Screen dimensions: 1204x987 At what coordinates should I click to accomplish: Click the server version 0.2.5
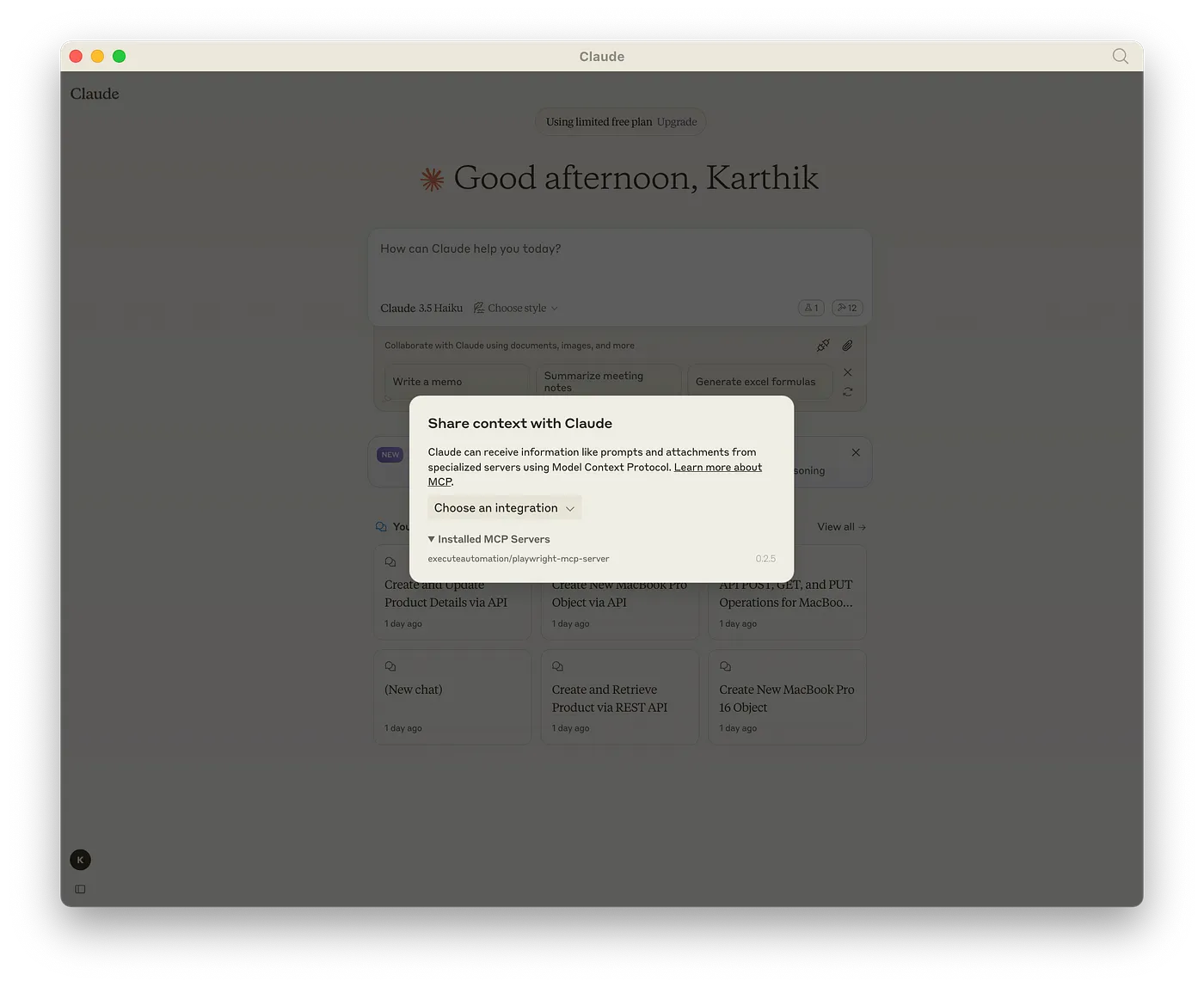tap(765, 559)
